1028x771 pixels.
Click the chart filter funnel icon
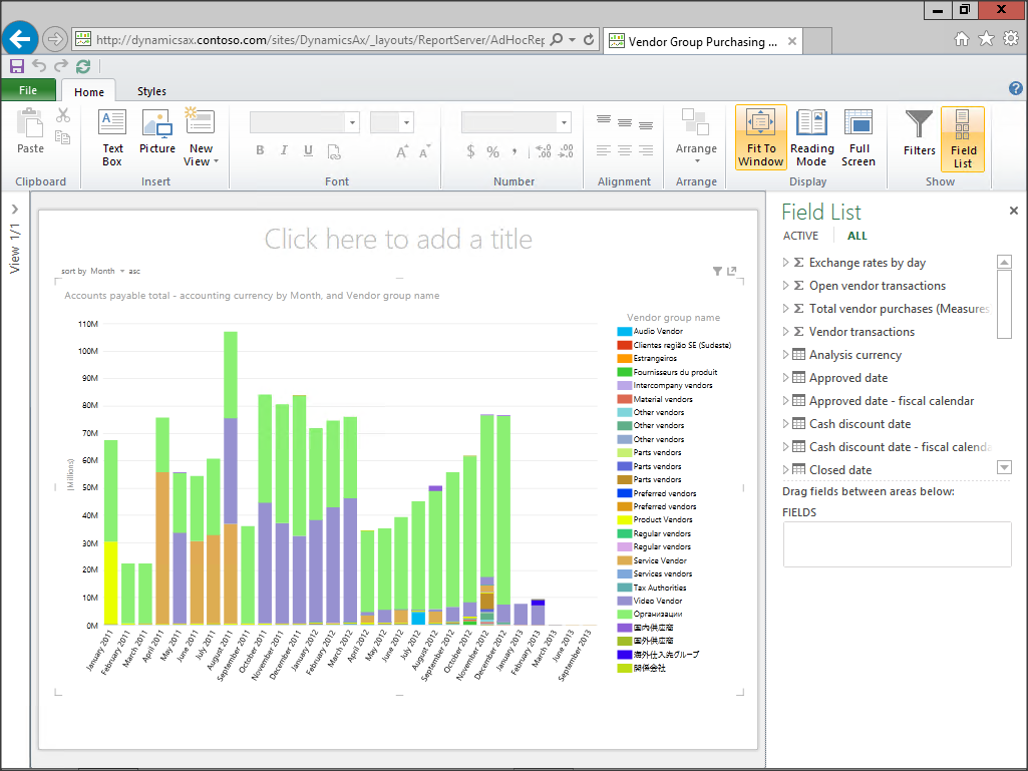717,271
